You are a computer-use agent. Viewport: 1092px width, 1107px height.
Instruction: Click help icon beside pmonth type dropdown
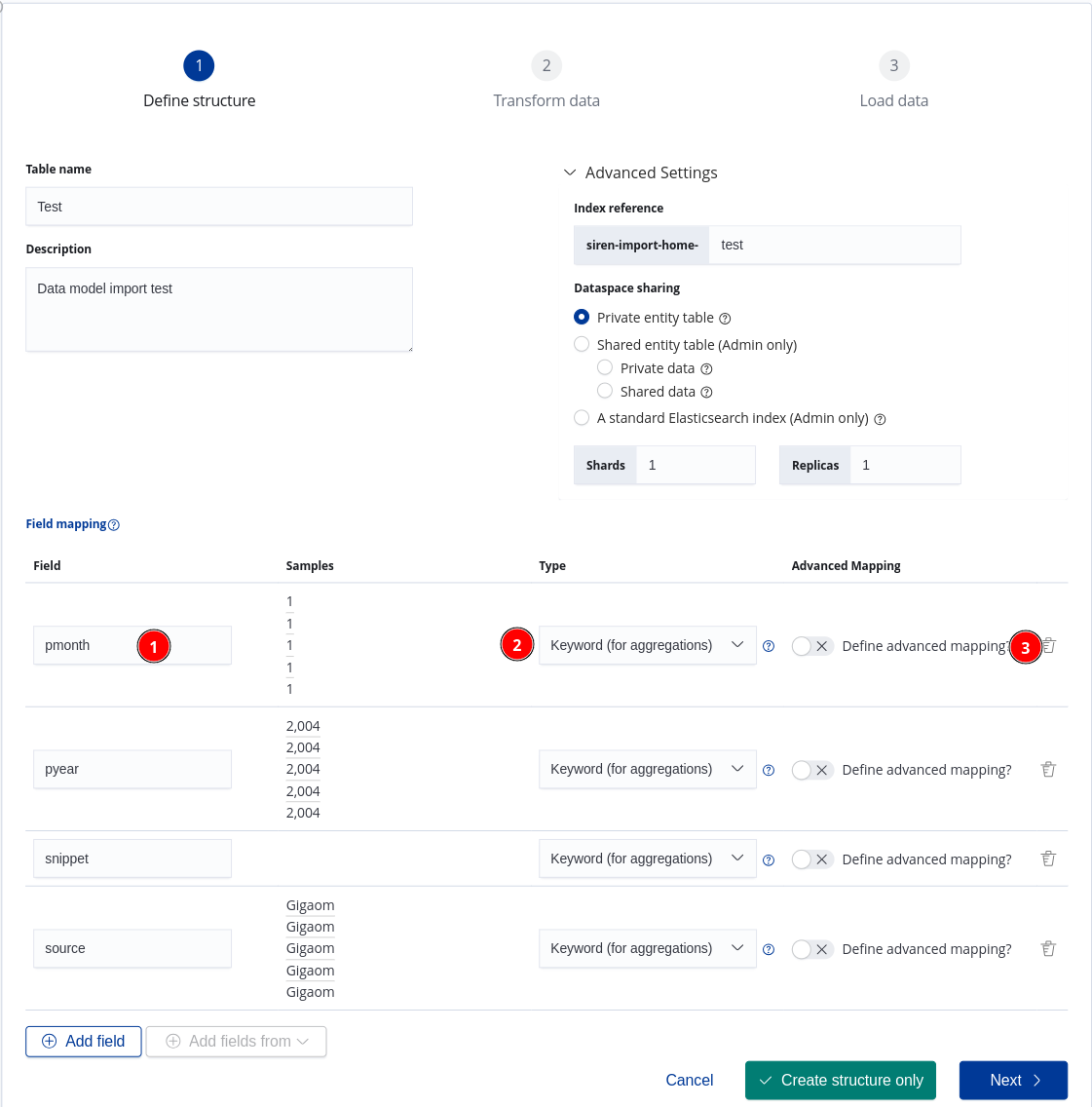pyautogui.click(x=769, y=646)
